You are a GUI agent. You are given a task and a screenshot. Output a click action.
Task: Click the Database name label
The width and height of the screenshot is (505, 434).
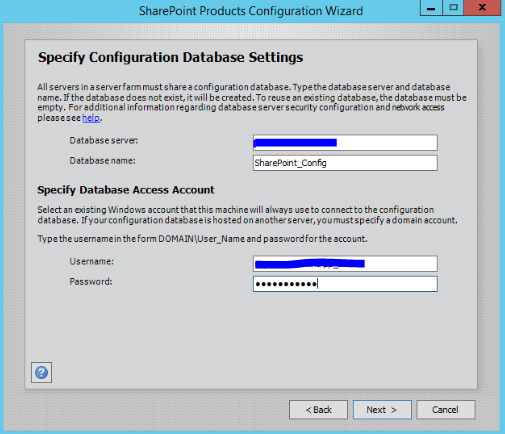[102, 161]
